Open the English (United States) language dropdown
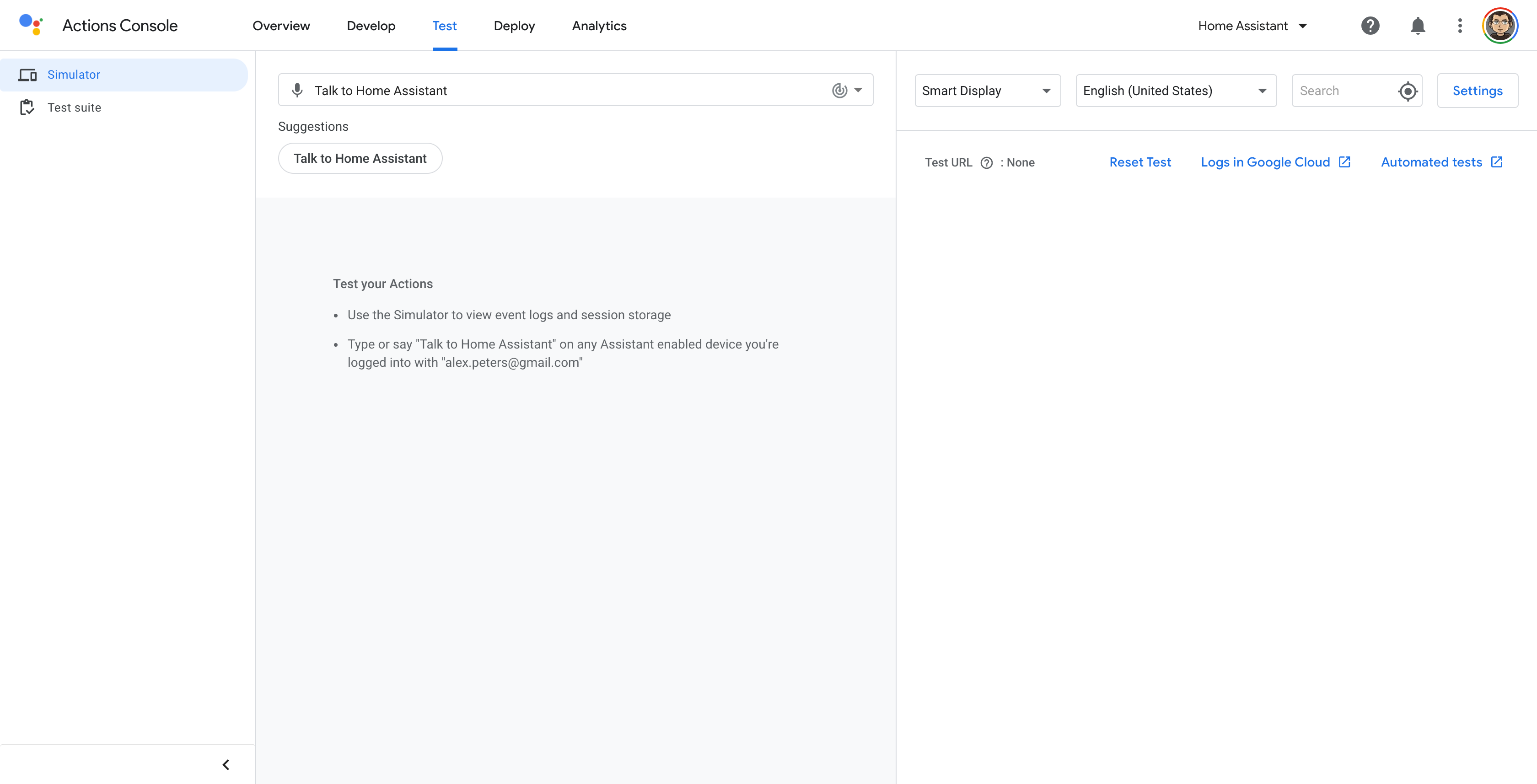This screenshot has height=784, width=1537. [1176, 91]
